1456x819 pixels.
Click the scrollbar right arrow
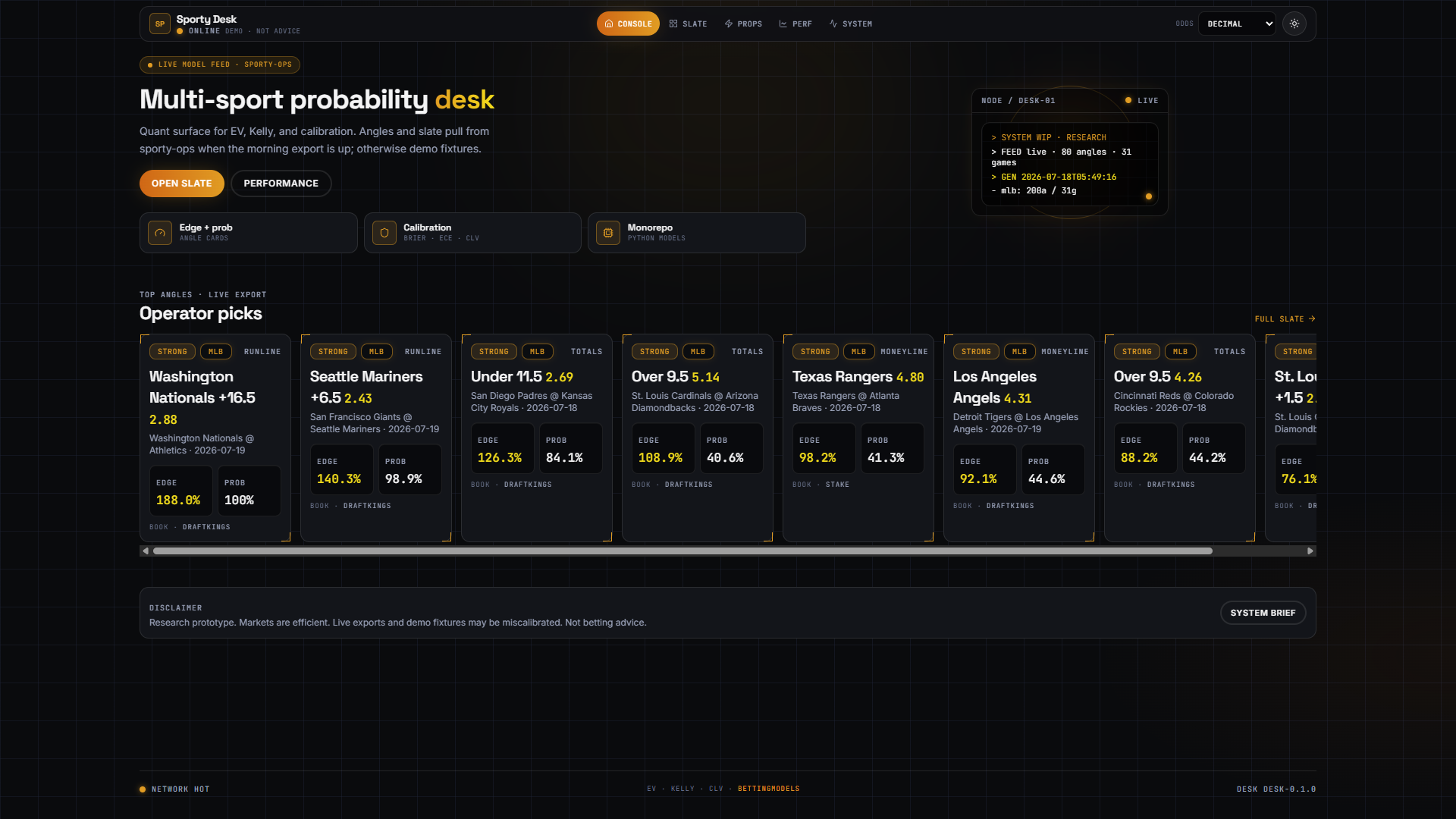[1310, 551]
